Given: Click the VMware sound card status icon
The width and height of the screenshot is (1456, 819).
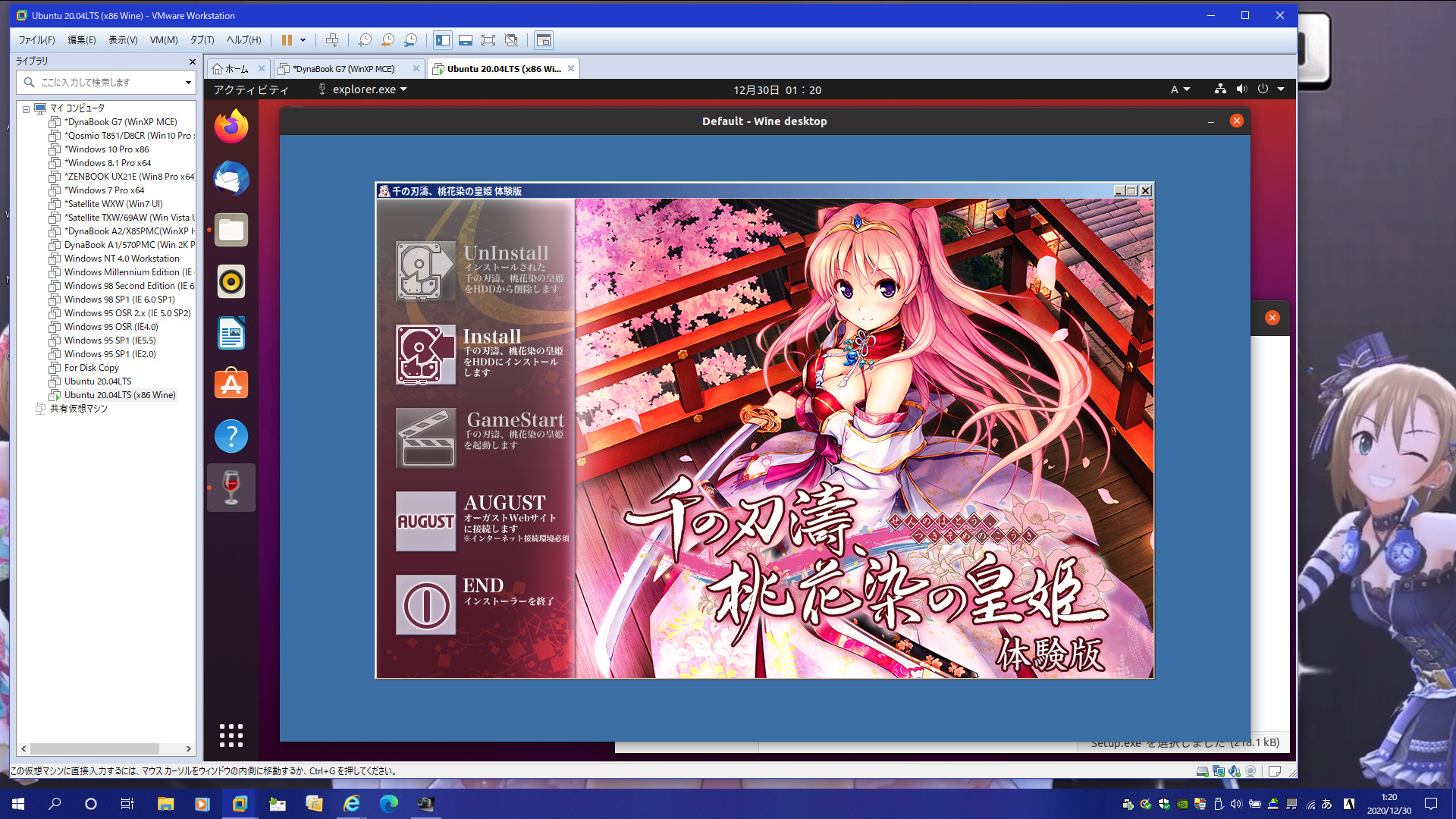Looking at the screenshot, I should (1235, 771).
